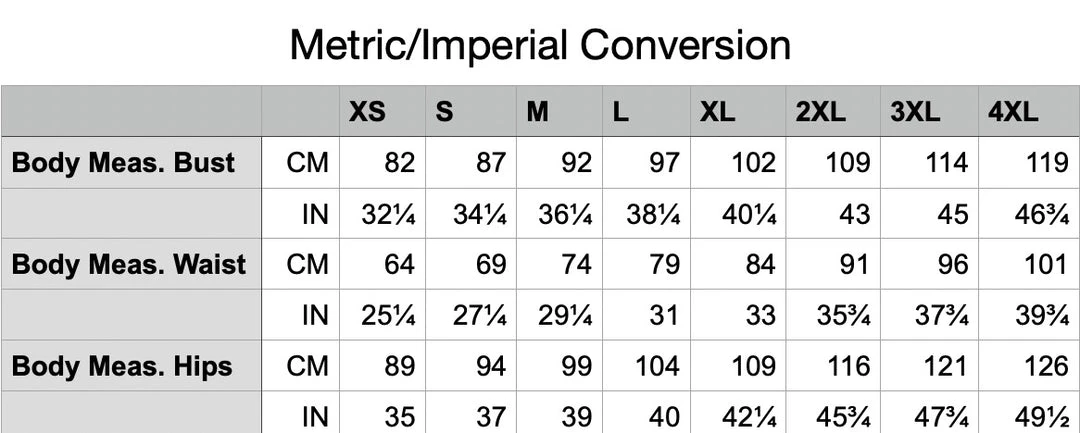1080x433 pixels.
Task: Select the L waist inches value 31
Action: coord(663,316)
